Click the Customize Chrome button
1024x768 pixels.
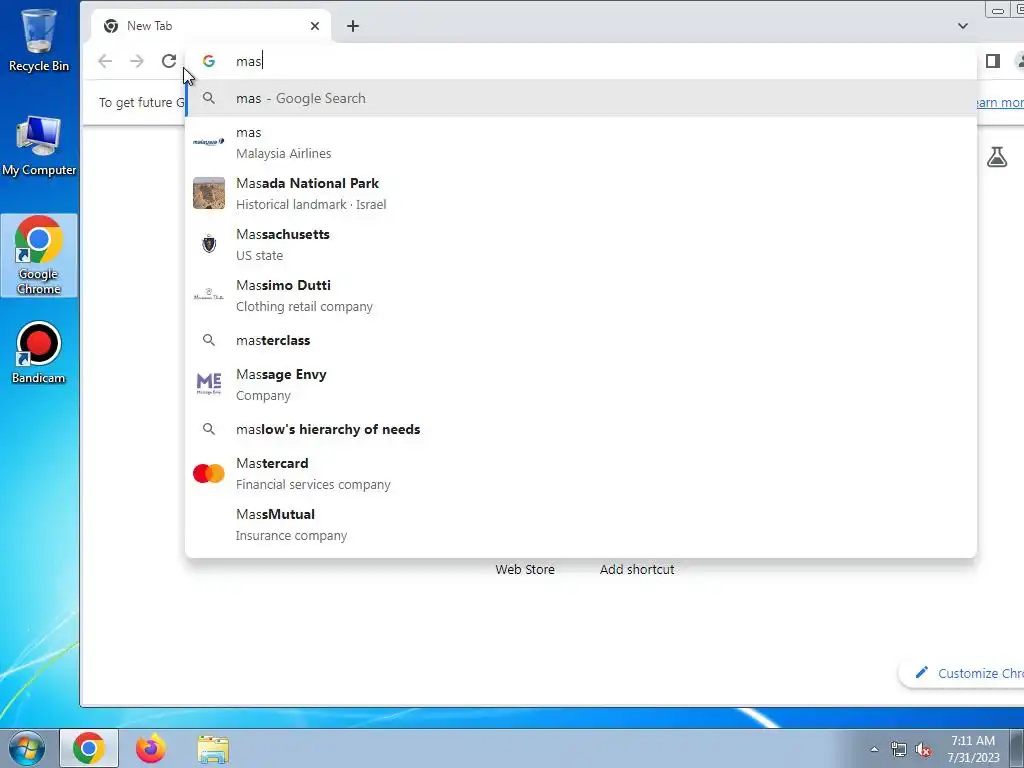click(961, 673)
